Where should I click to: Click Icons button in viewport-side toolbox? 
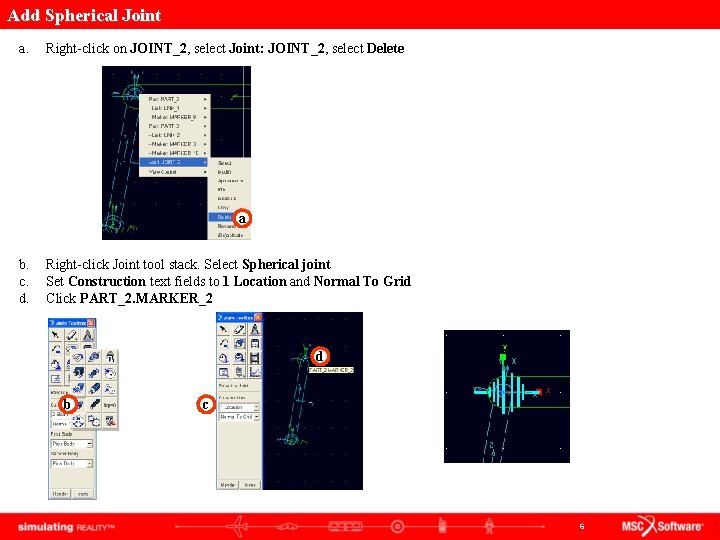250,484
